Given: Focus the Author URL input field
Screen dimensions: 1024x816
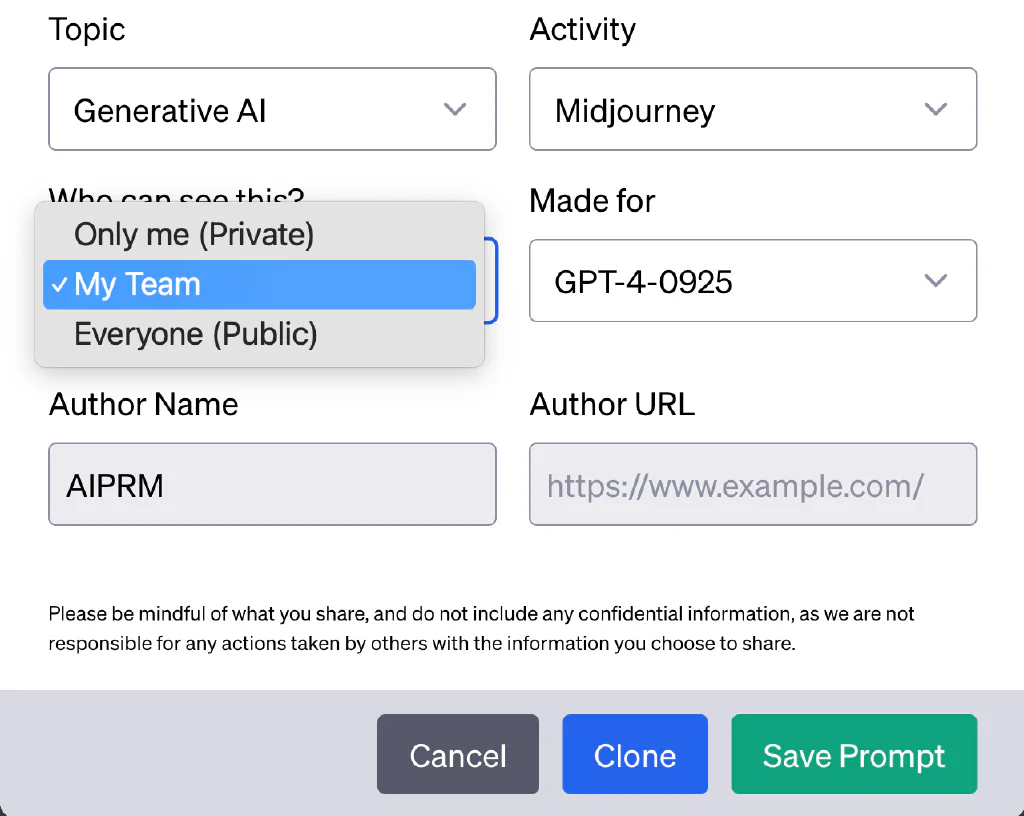Looking at the screenshot, I should coord(752,485).
